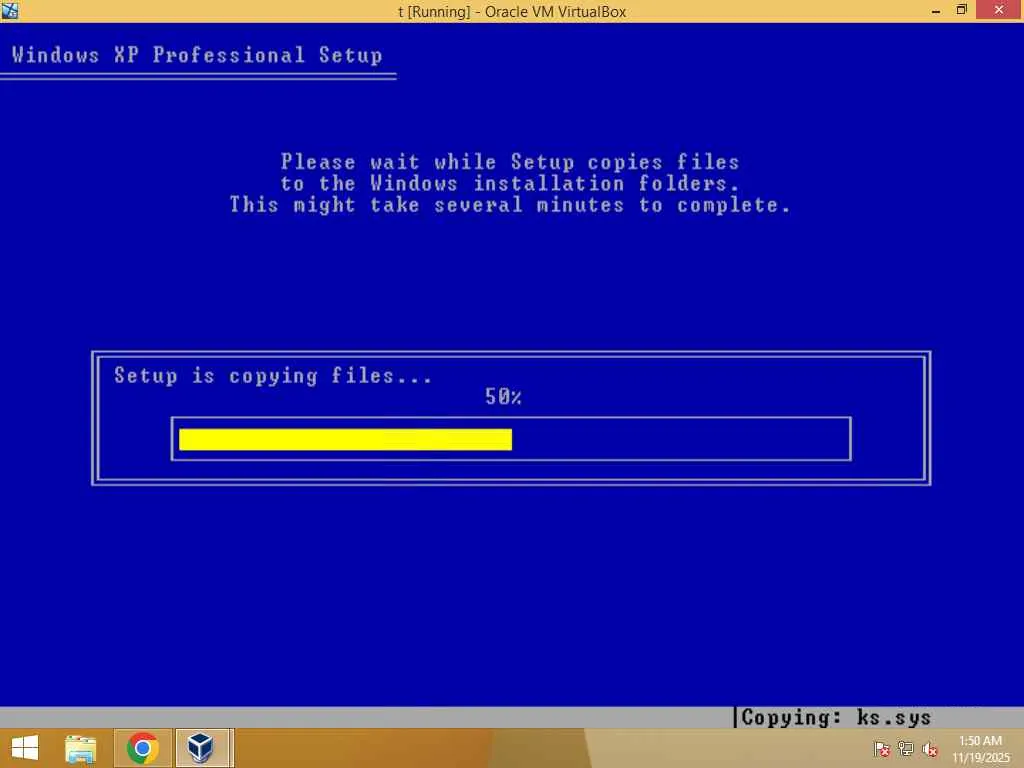Open the muted volume tray icon
The image size is (1024, 768).
point(930,749)
